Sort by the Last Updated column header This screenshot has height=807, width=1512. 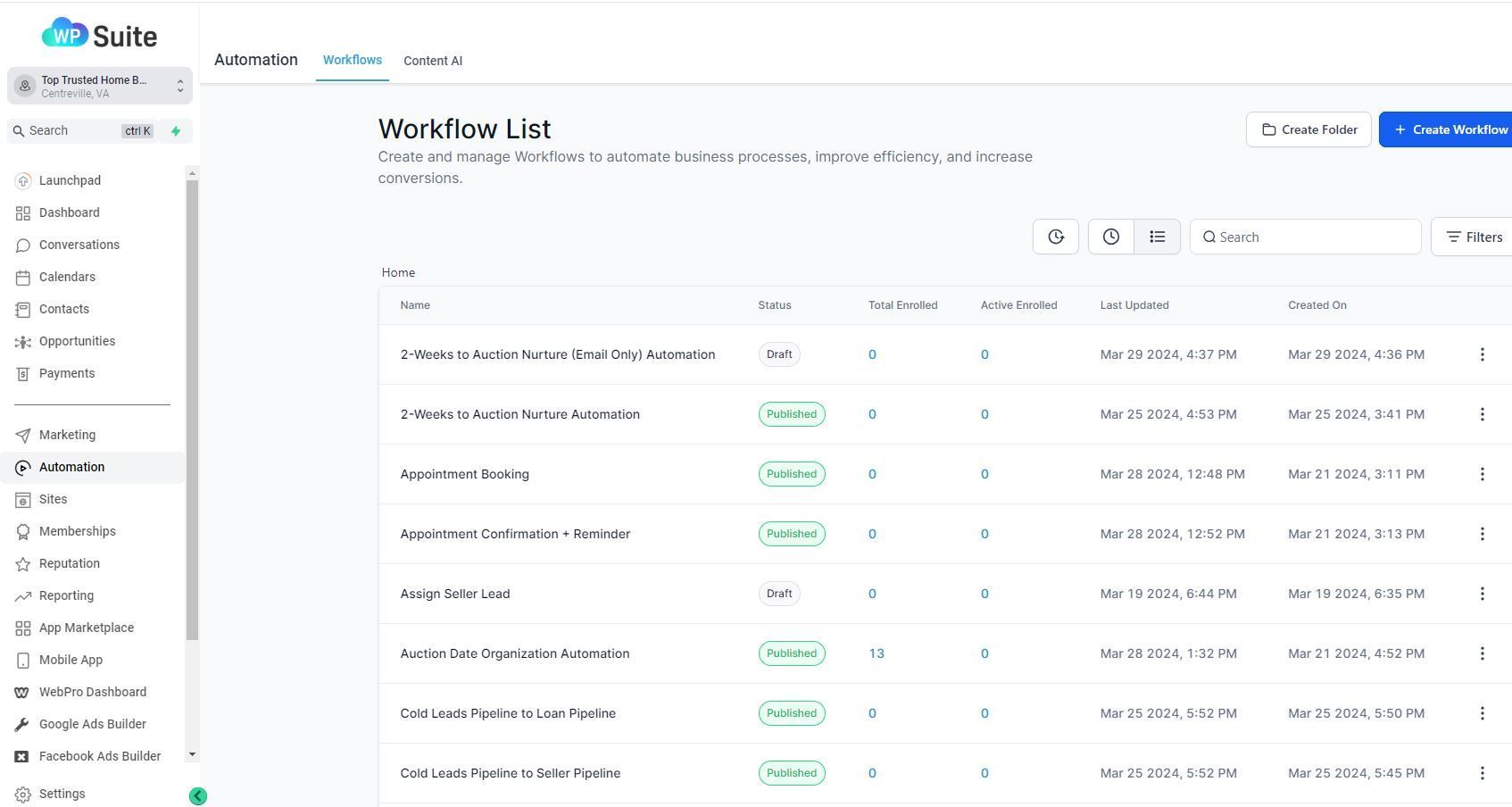coord(1134,305)
